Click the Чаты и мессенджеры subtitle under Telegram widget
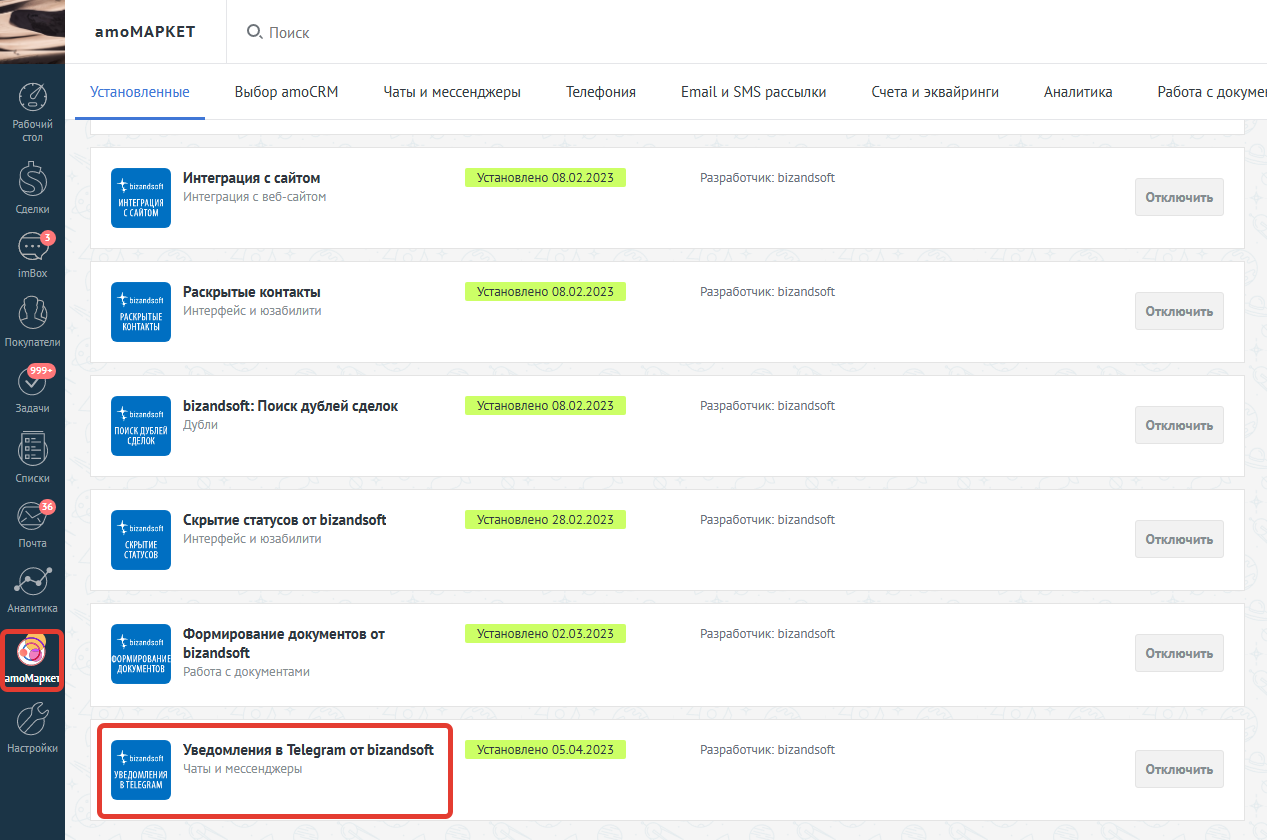 [242, 769]
